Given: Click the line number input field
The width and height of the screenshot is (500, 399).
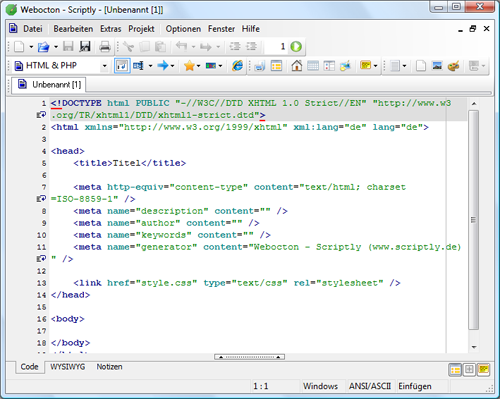Looking at the screenshot, I should [x=276, y=47].
